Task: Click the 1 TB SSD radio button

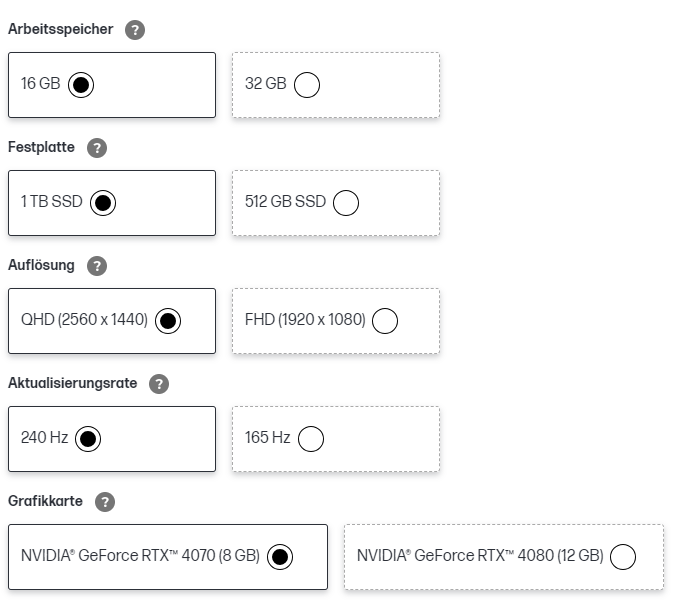Action: (x=103, y=203)
